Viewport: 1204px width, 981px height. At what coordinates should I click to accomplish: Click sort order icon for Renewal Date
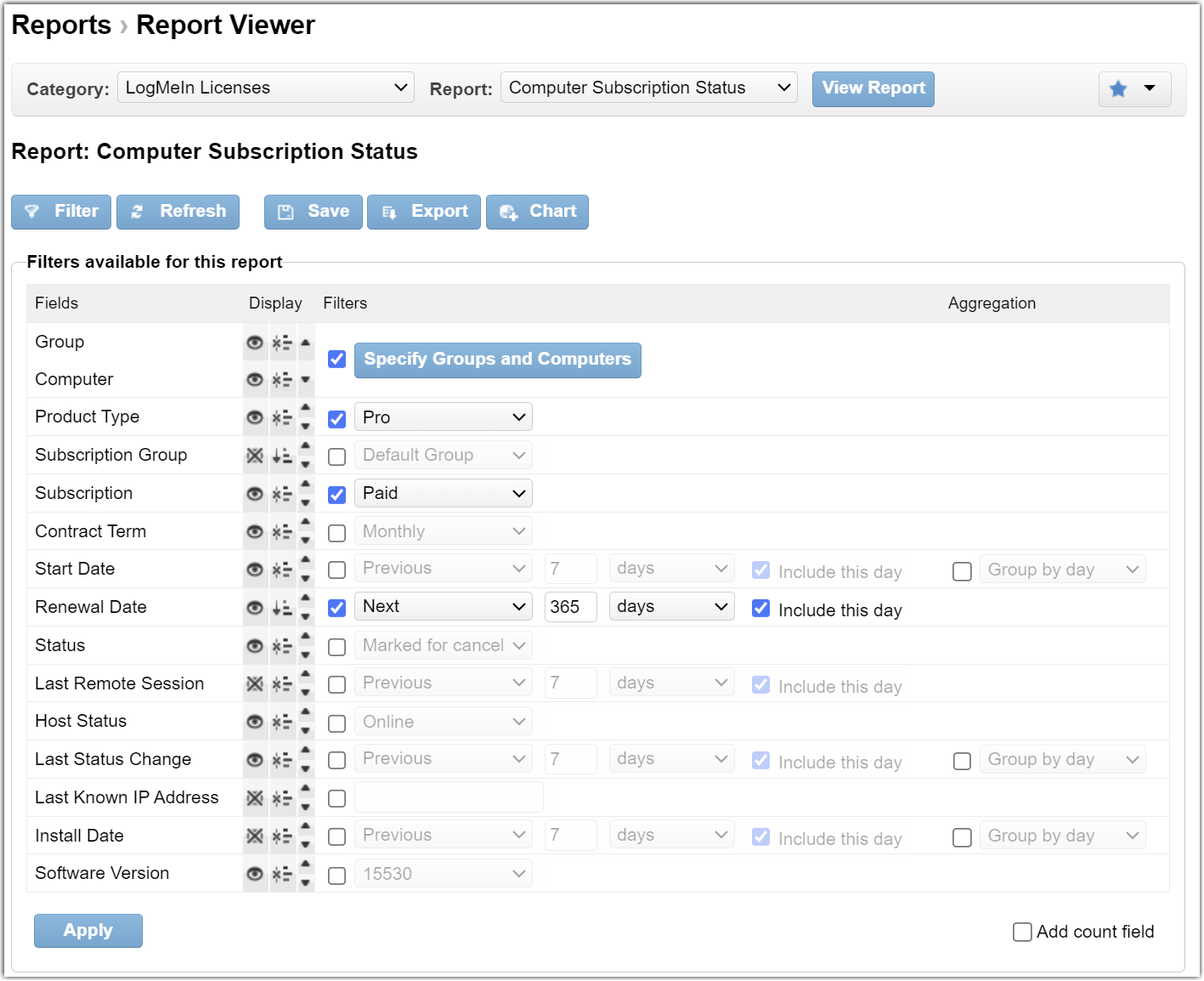click(282, 608)
